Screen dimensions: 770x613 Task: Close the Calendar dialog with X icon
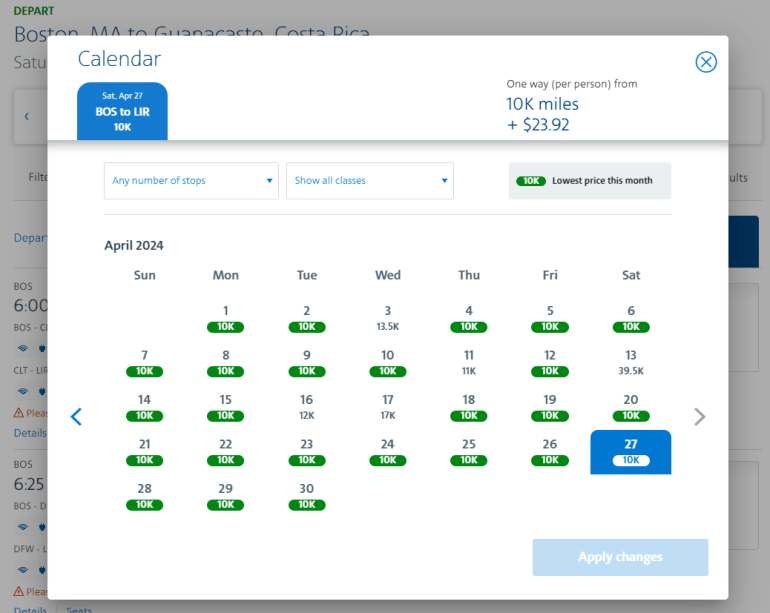[706, 62]
